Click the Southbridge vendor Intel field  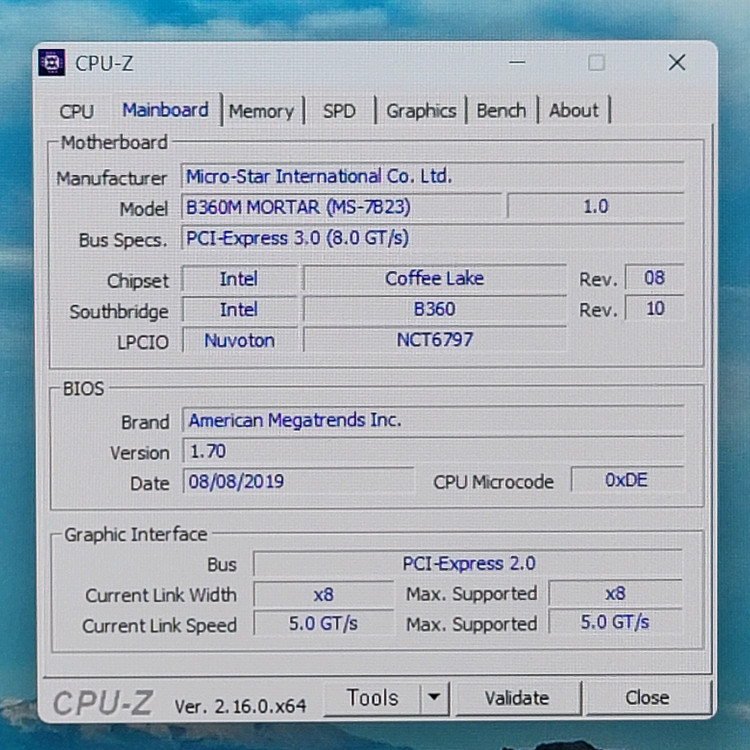click(x=239, y=309)
